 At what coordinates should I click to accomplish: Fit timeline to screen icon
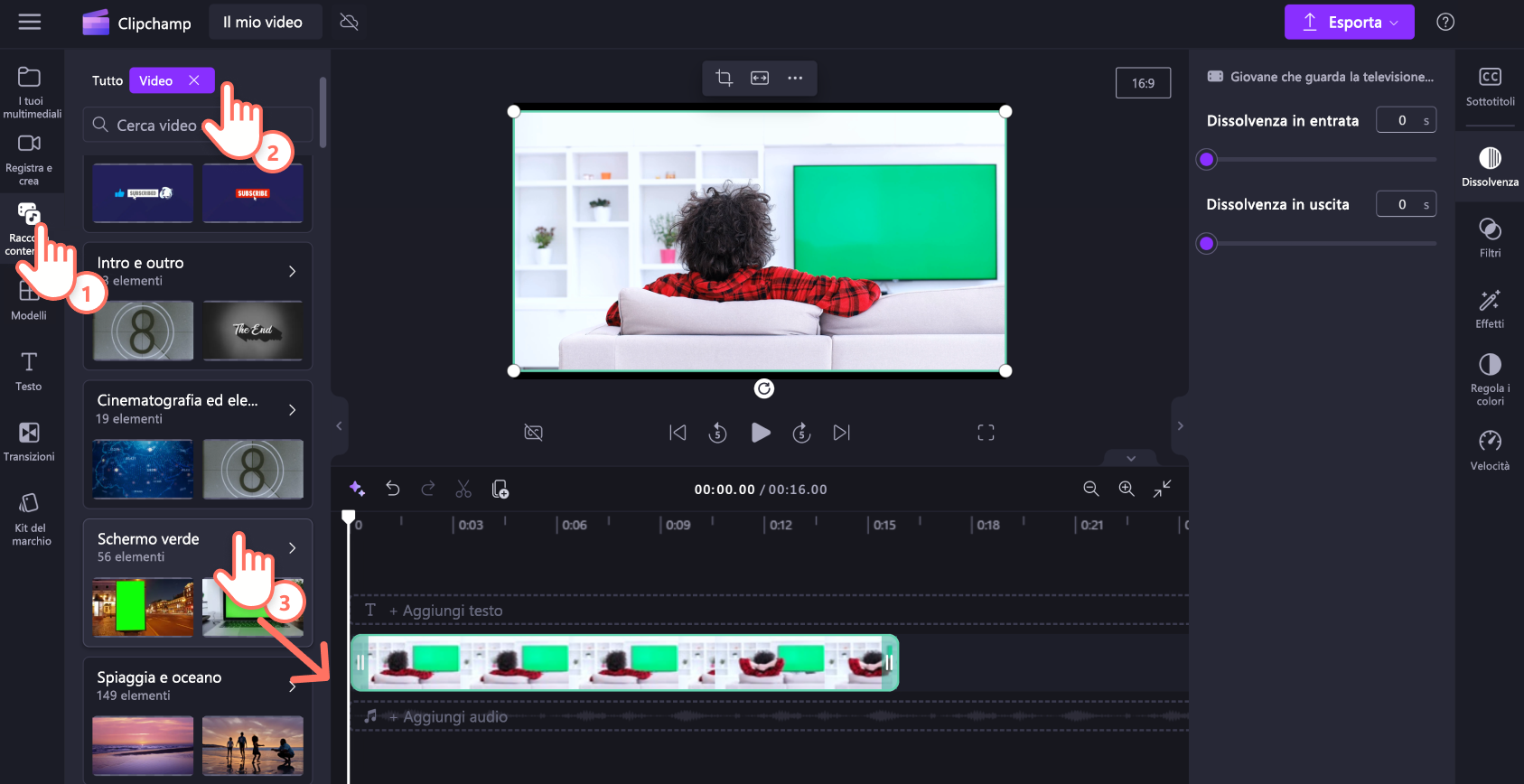pos(1162,489)
